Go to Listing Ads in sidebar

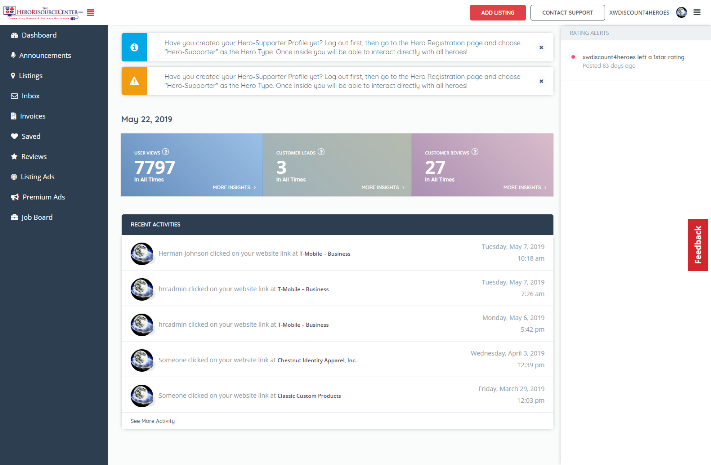click(37, 177)
